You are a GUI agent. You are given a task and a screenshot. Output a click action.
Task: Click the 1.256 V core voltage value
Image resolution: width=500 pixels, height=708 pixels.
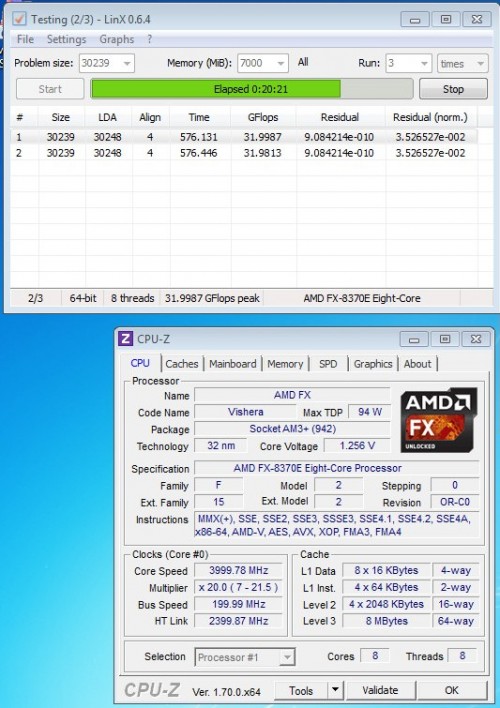tap(357, 446)
